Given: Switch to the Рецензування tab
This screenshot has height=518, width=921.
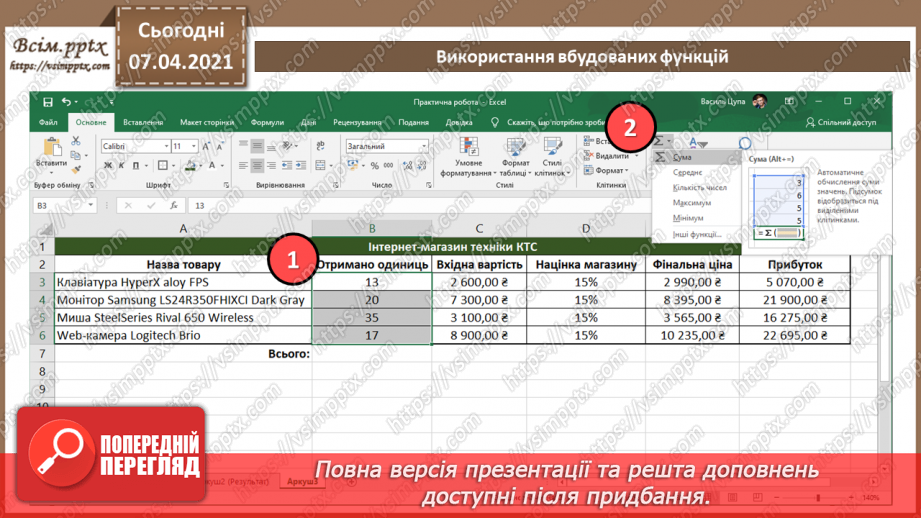Looking at the screenshot, I should (x=357, y=122).
